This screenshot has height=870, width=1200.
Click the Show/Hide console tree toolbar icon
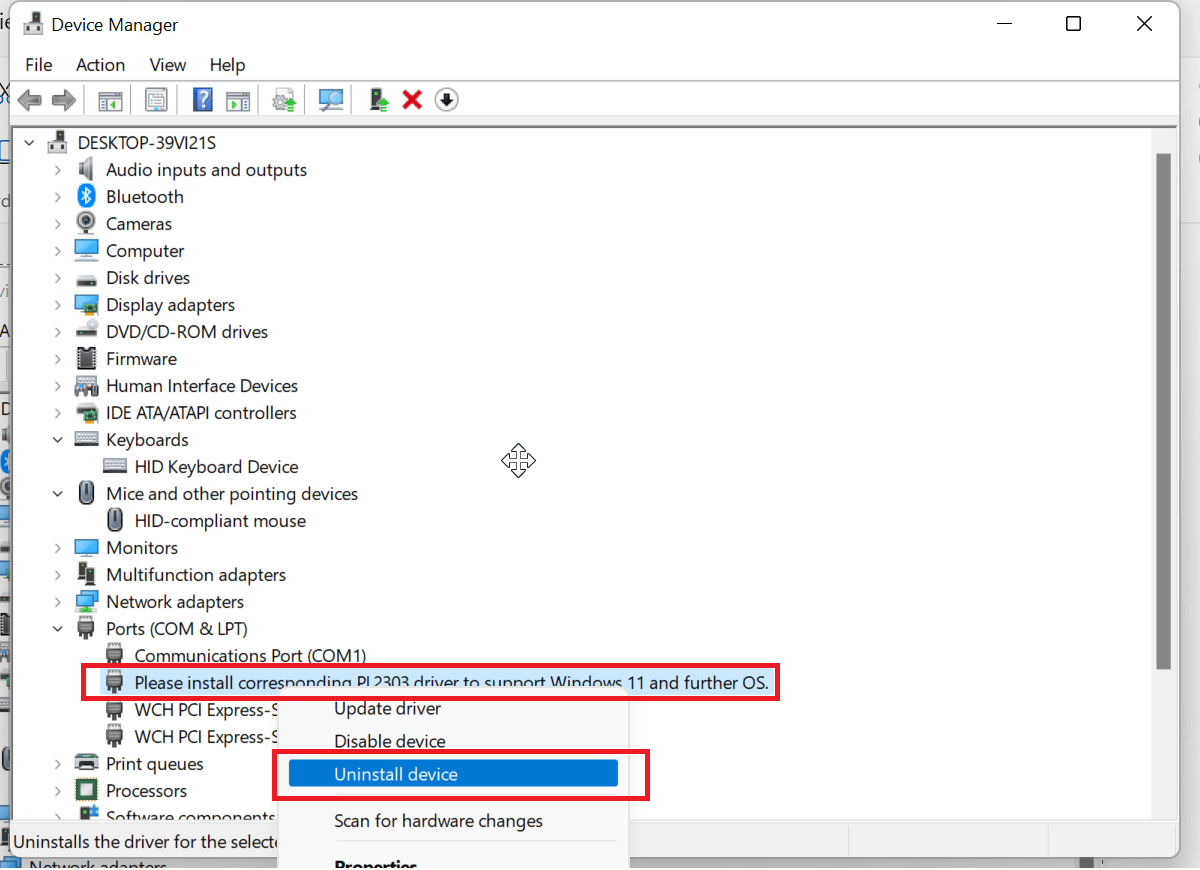click(110, 99)
